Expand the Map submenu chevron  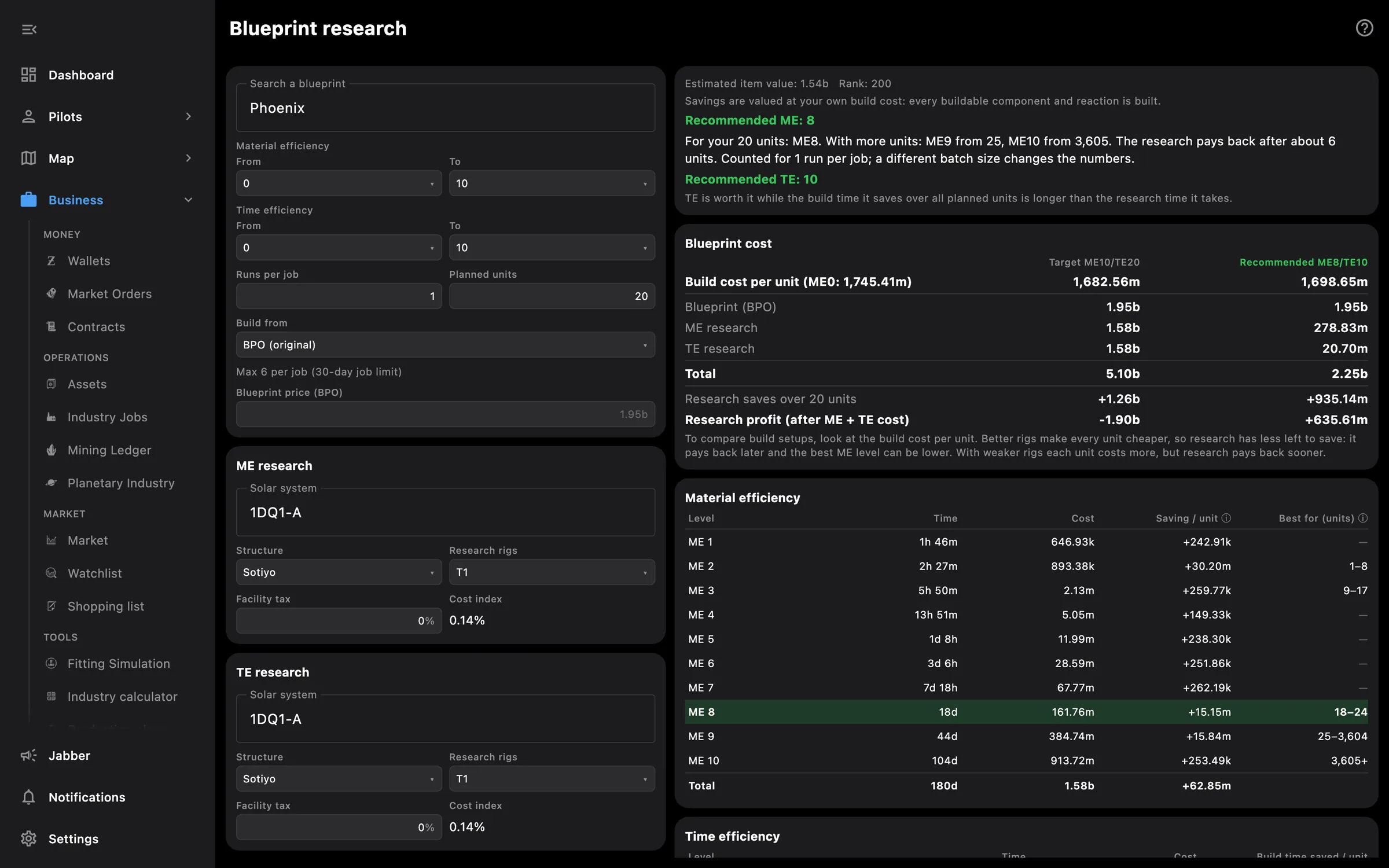click(188, 158)
